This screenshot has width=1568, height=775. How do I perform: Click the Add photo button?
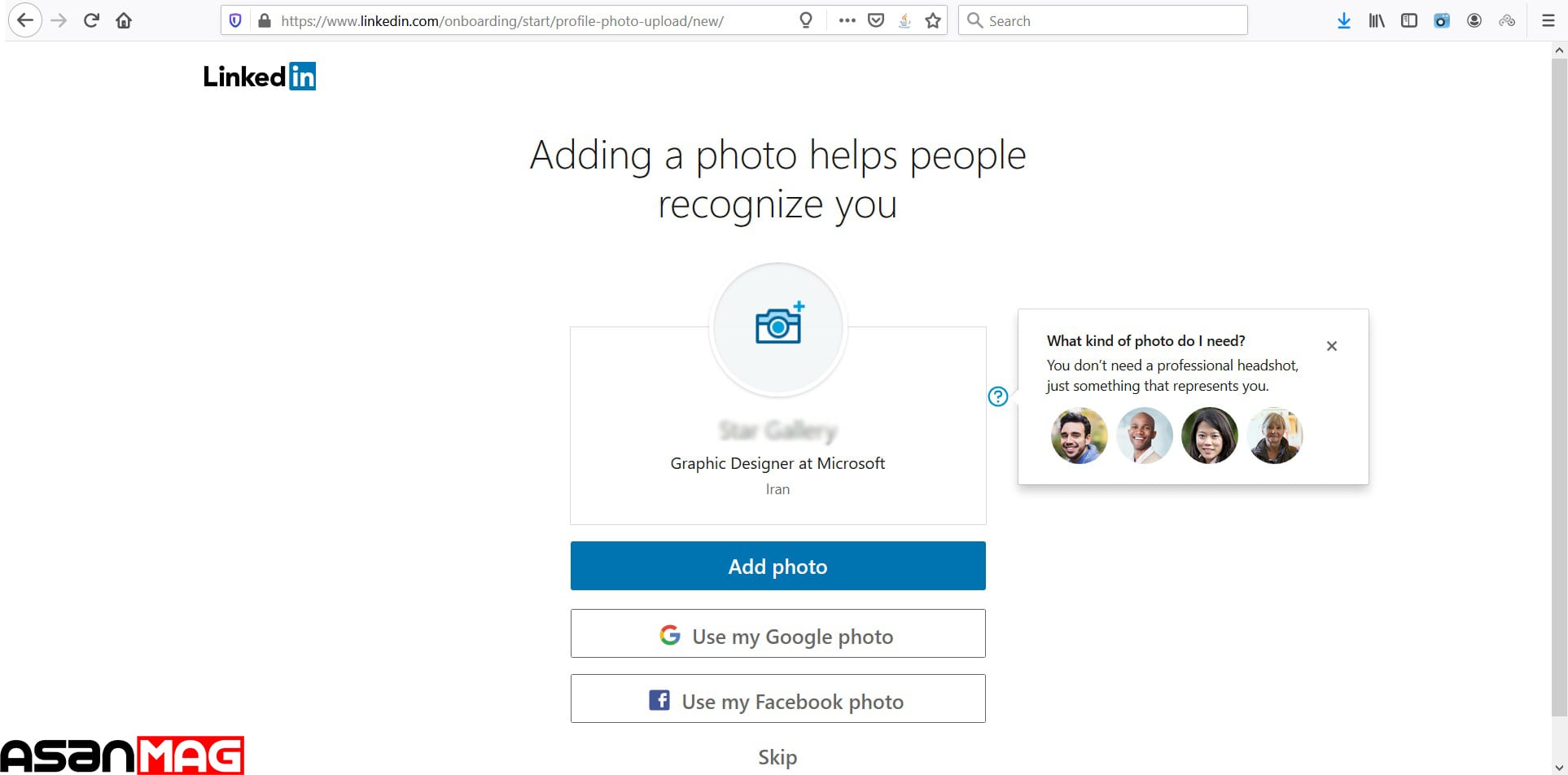[778, 566]
